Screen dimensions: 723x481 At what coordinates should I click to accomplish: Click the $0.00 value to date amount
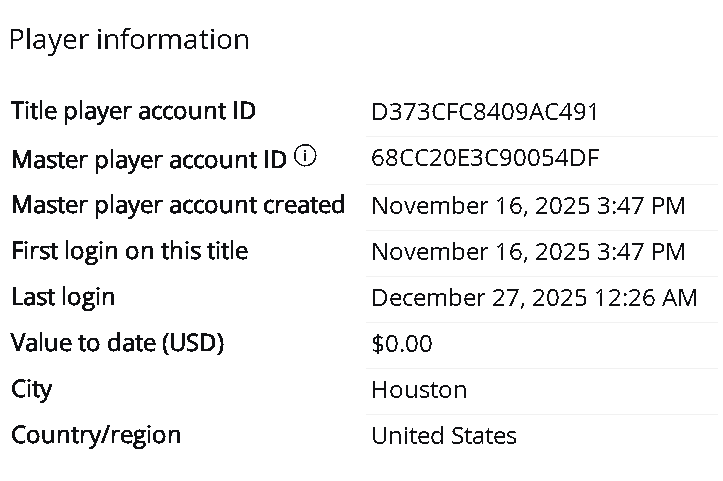coord(402,344)
